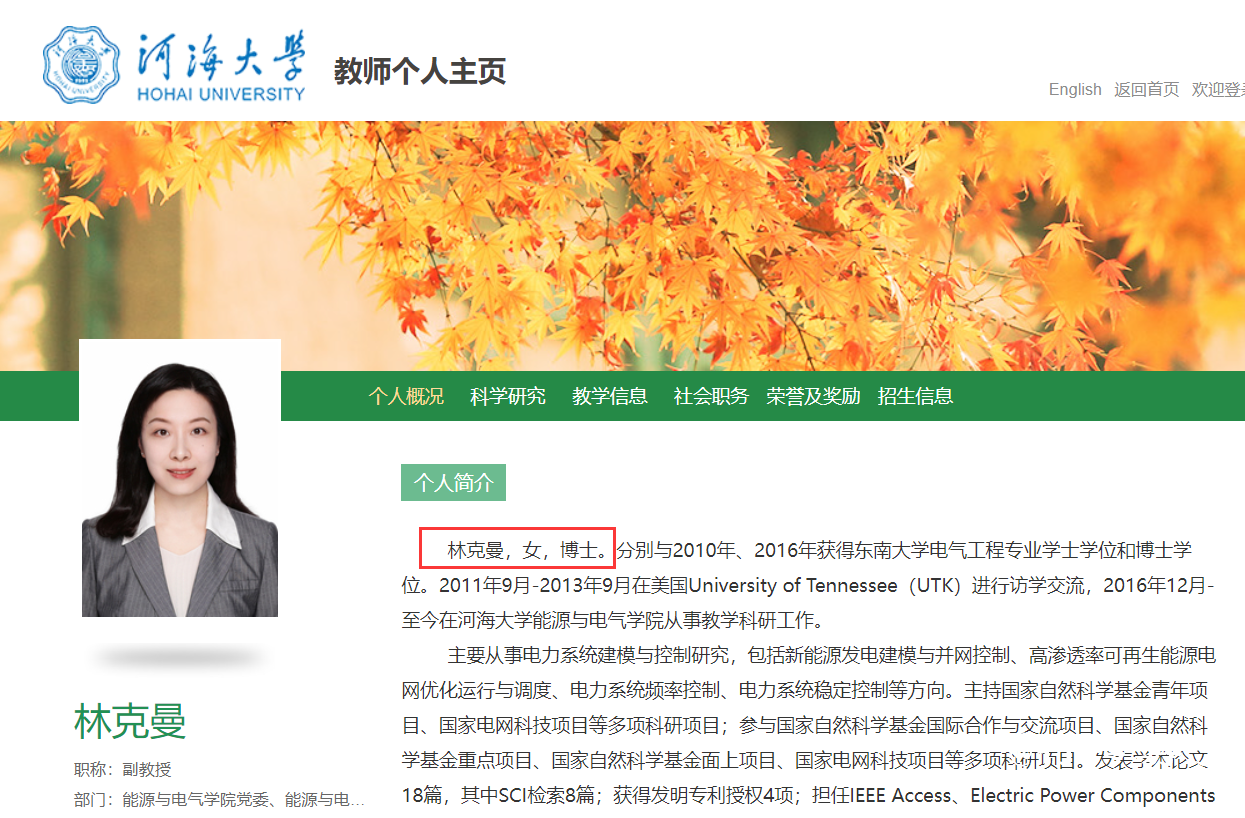Click the 职称:副教授 line

coord(123,769)
